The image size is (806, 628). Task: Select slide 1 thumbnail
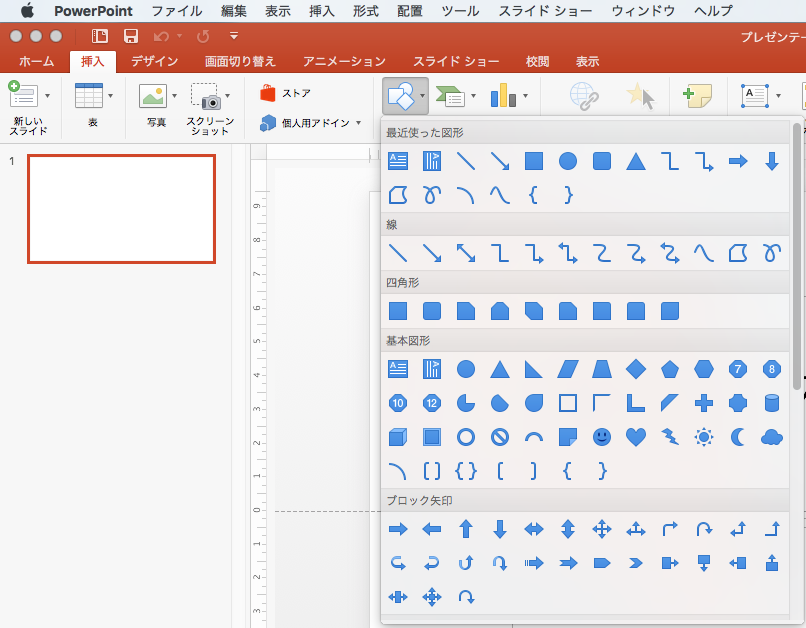pyautogui.click(x=121, y=208)
